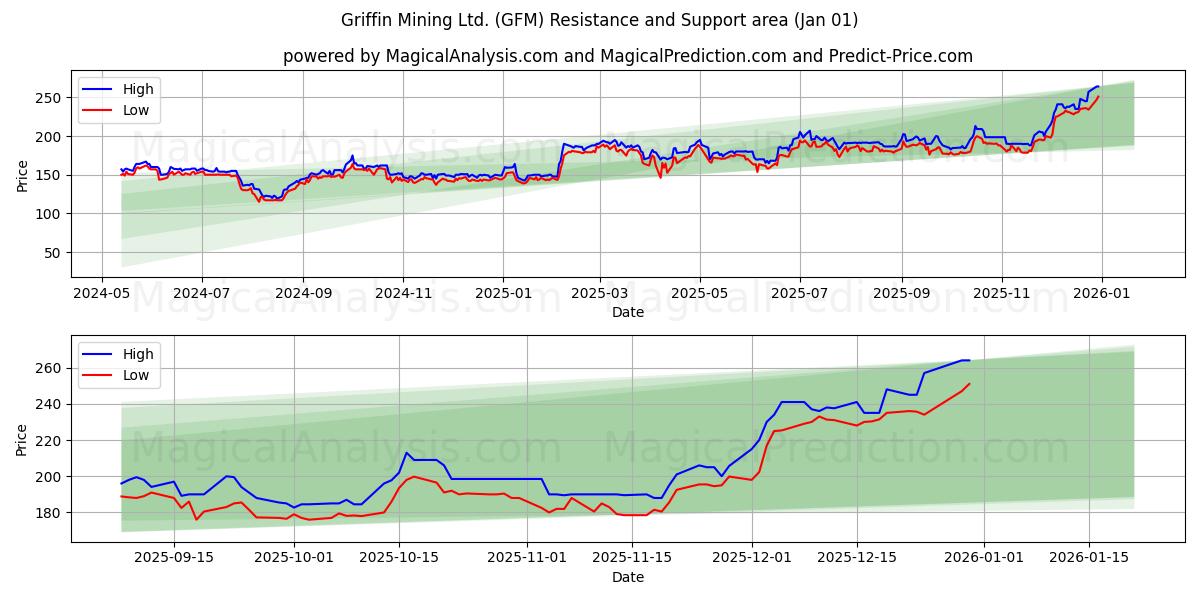This screenshot has height=600, width=1200.
Task: Click the 'Date' x-axis label of top chart
Action: point(628,313)
